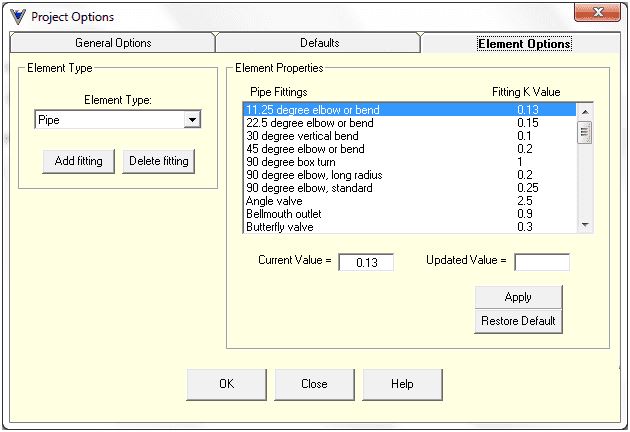This screenshot has width=630, height=432.
Task: Click the Restore Default button
Action: (x=518, y=321)
